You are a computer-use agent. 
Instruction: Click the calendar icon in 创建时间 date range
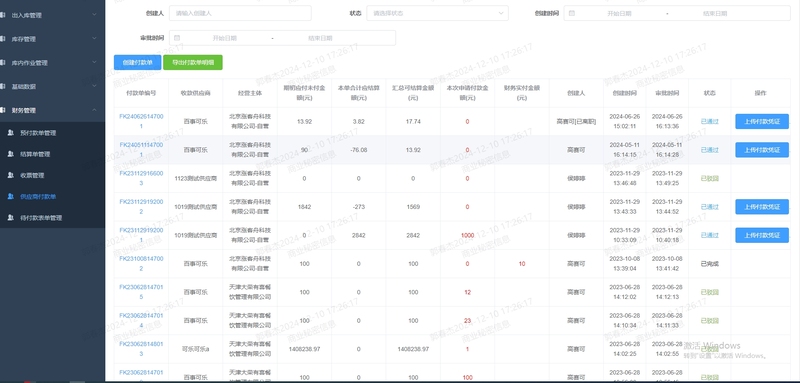point(572,13)
